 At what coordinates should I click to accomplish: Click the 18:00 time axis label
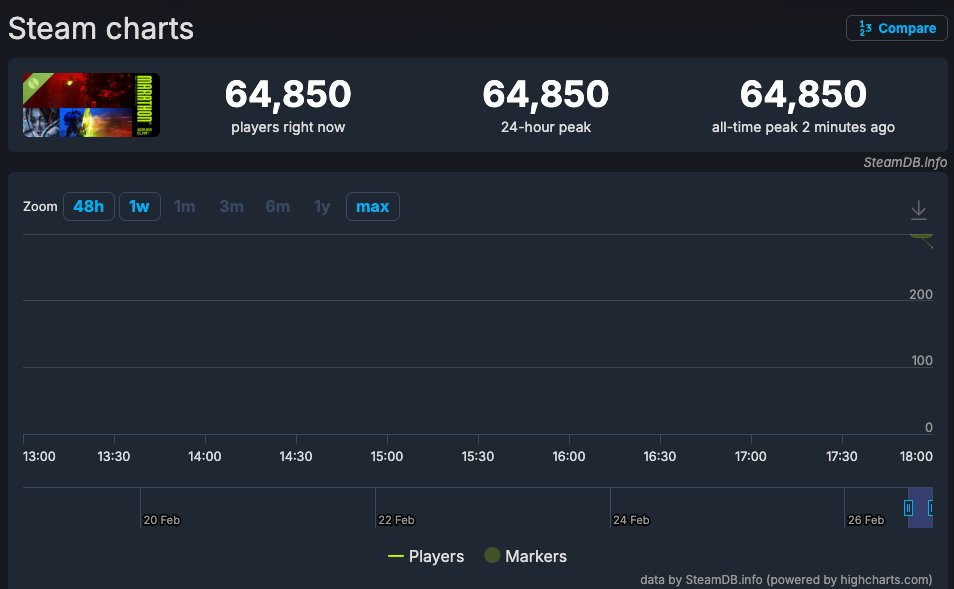(916, 456)
